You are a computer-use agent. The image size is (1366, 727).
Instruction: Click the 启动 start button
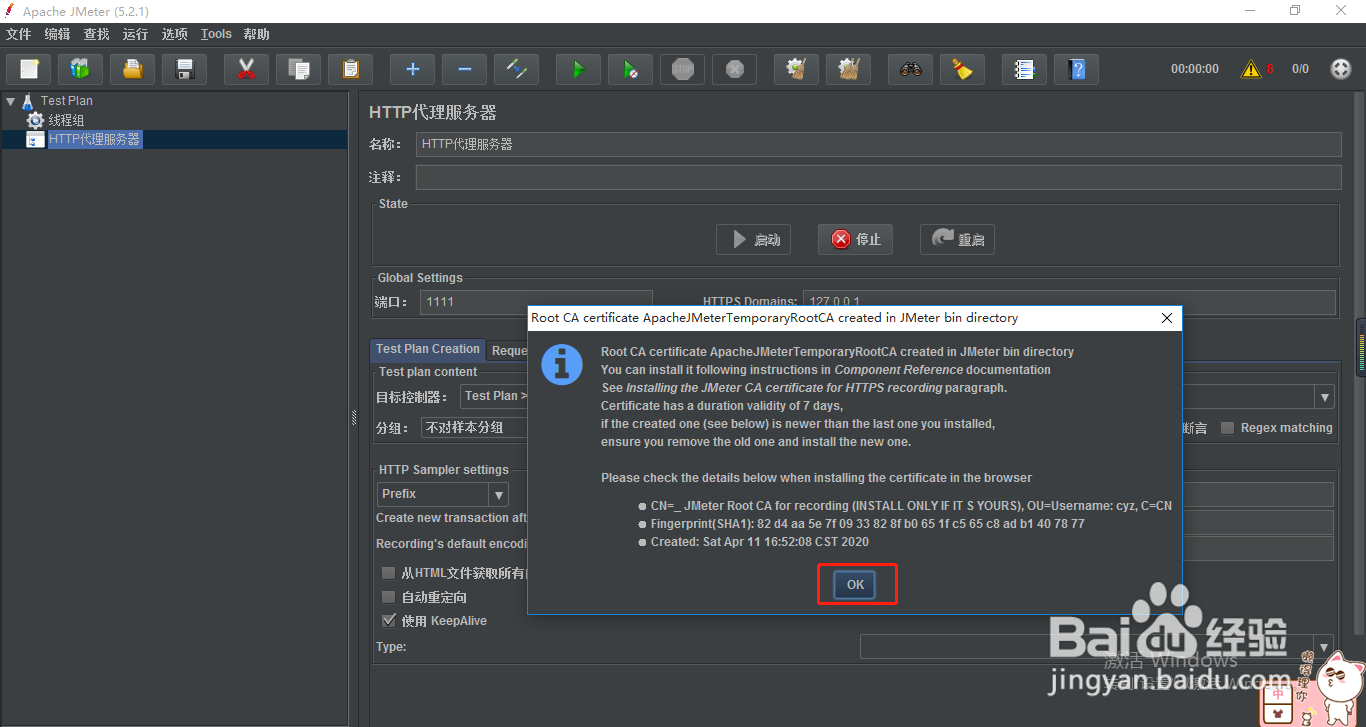click(754, 240)
